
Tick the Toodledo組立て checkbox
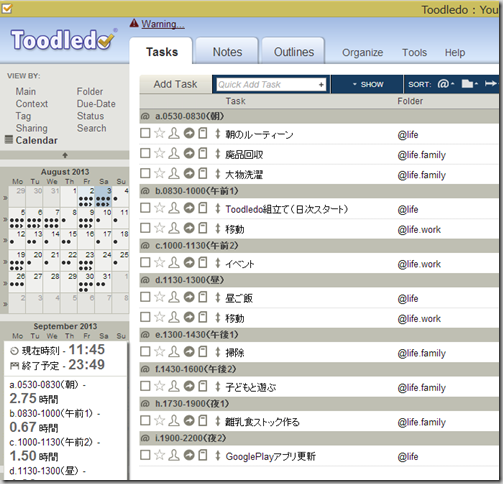[145, 208]
